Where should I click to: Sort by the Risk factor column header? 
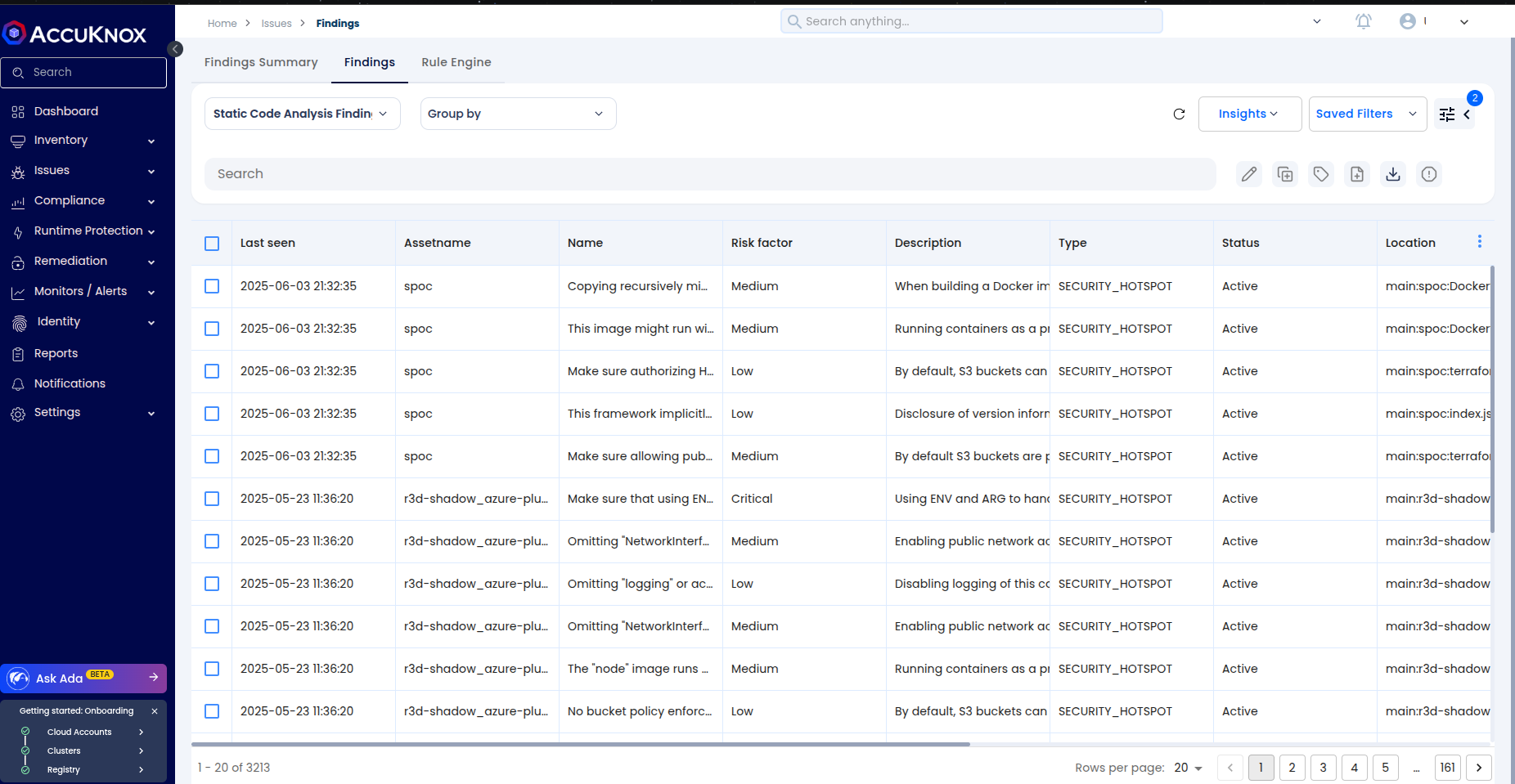pos(762,243)
